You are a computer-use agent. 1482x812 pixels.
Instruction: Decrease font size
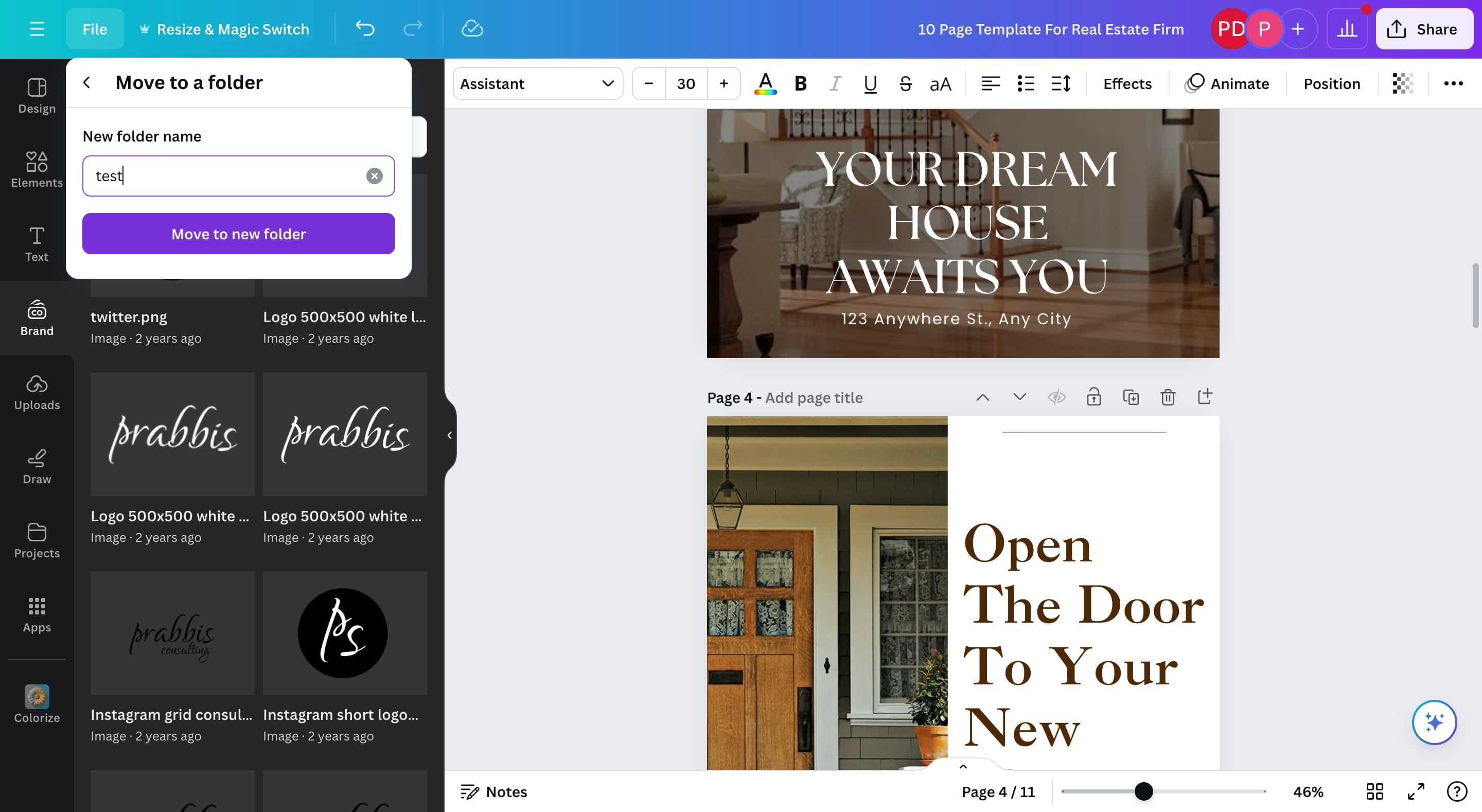[648, 83]
